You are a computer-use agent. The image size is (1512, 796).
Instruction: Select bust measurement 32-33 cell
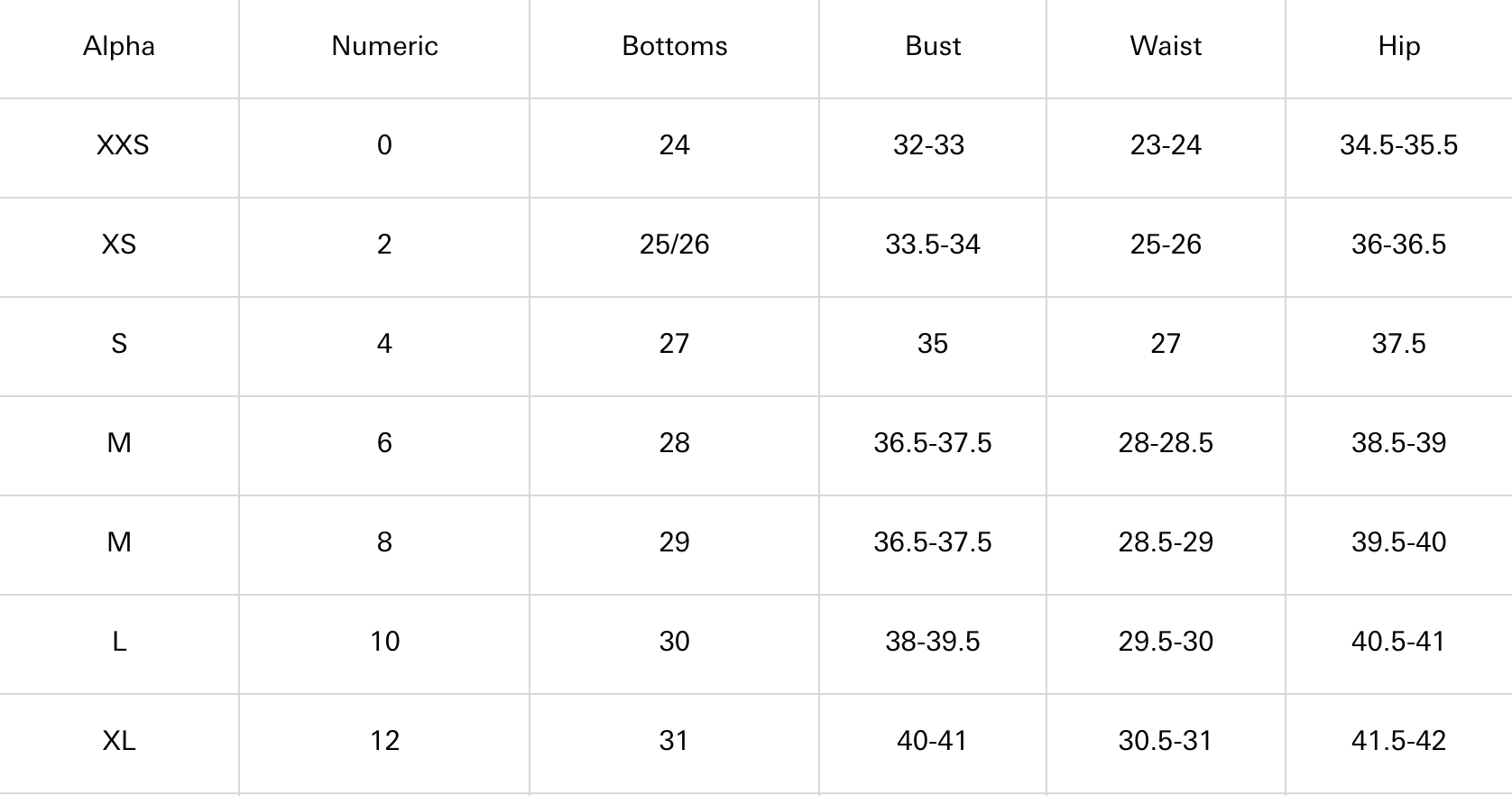[928, 145]
